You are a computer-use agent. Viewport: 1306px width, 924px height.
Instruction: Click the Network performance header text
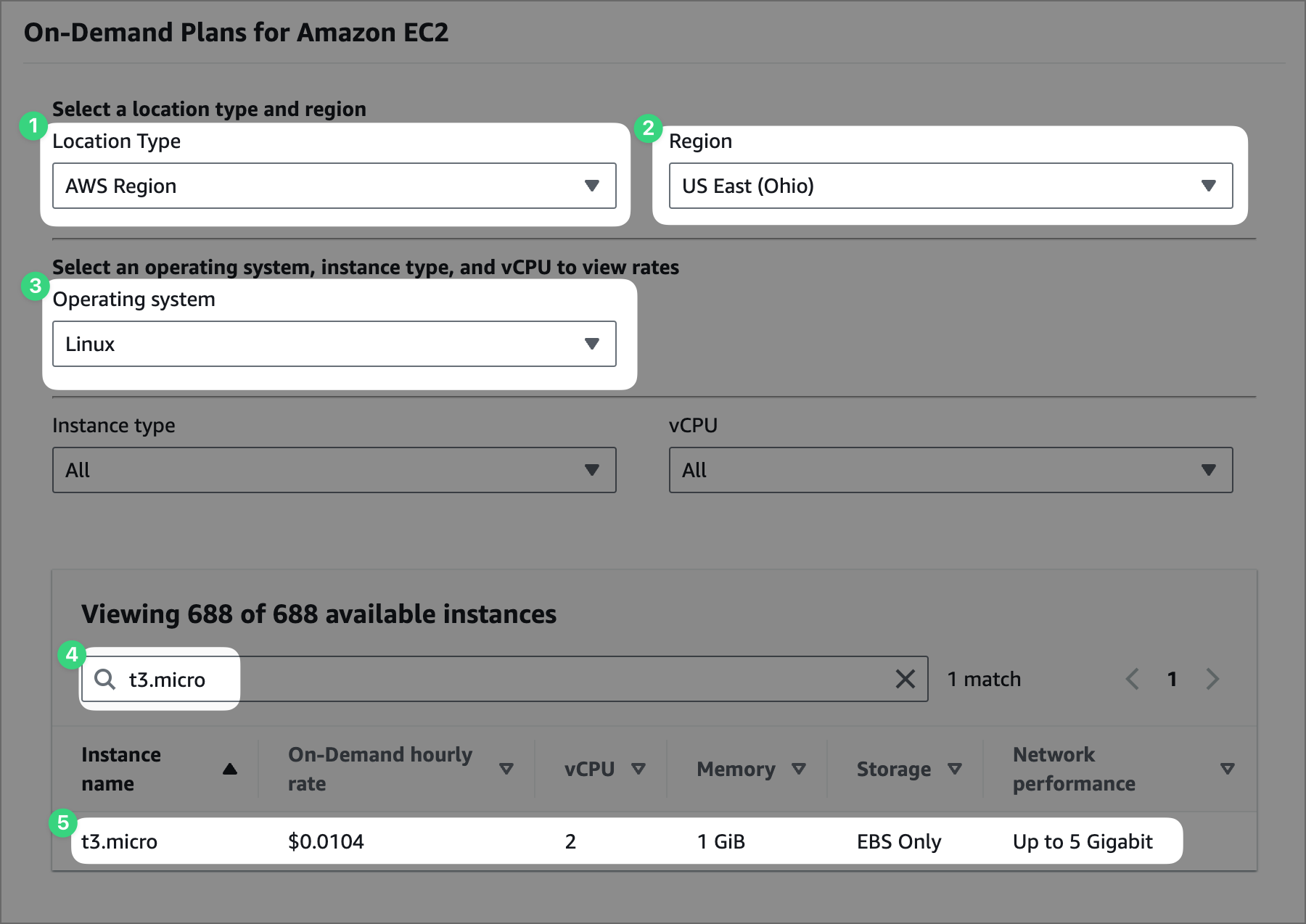1074,769
